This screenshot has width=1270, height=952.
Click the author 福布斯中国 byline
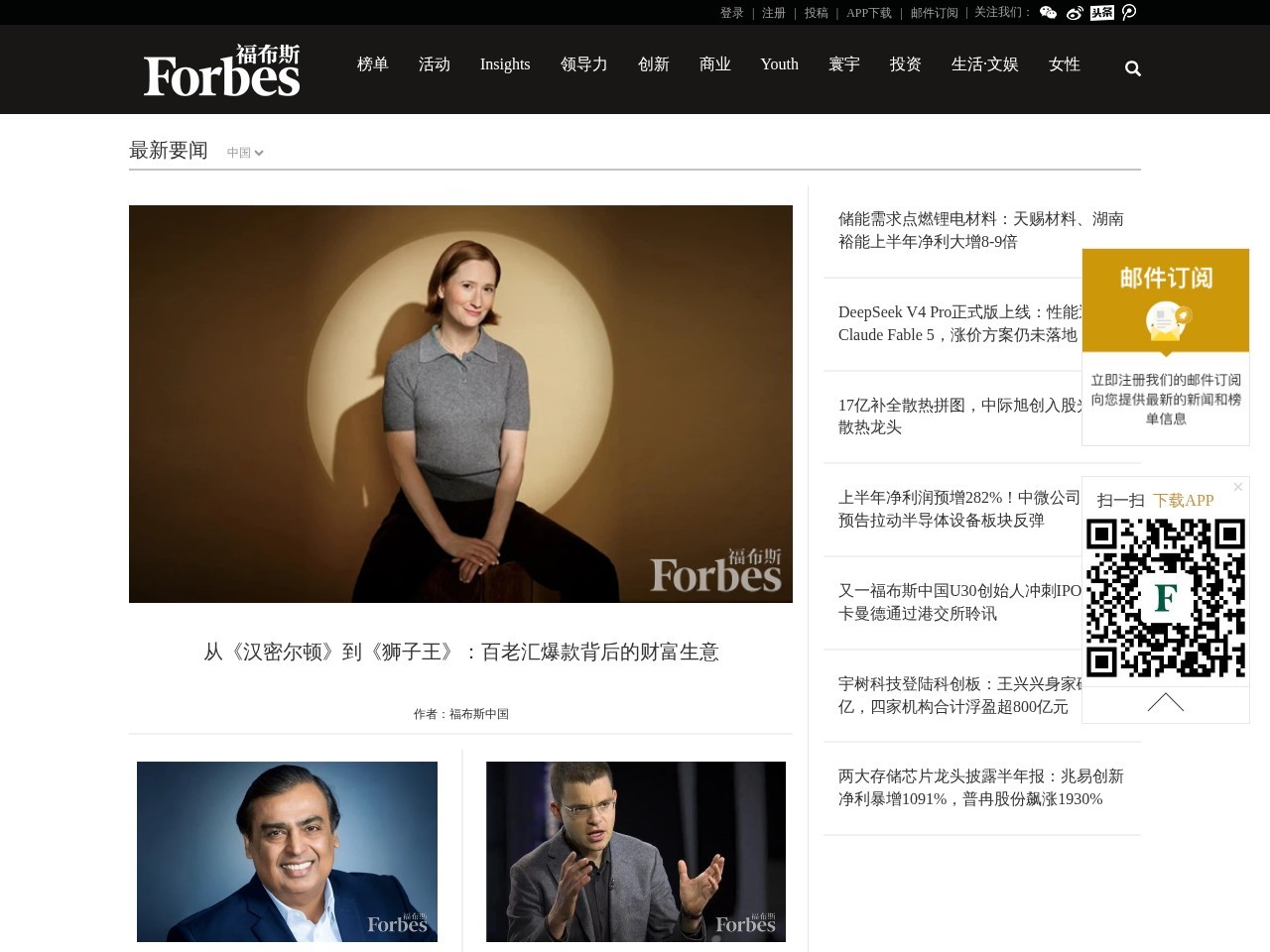click(x=461, y=714)
